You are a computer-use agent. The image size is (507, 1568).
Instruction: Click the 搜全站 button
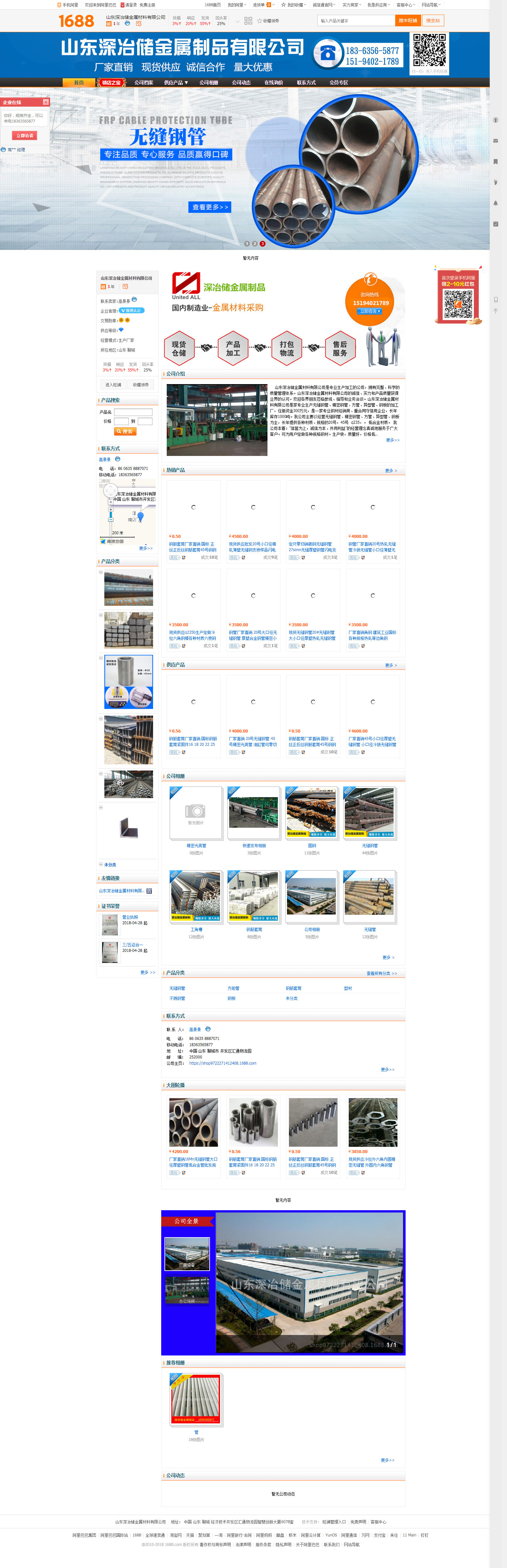coord(433,21)
